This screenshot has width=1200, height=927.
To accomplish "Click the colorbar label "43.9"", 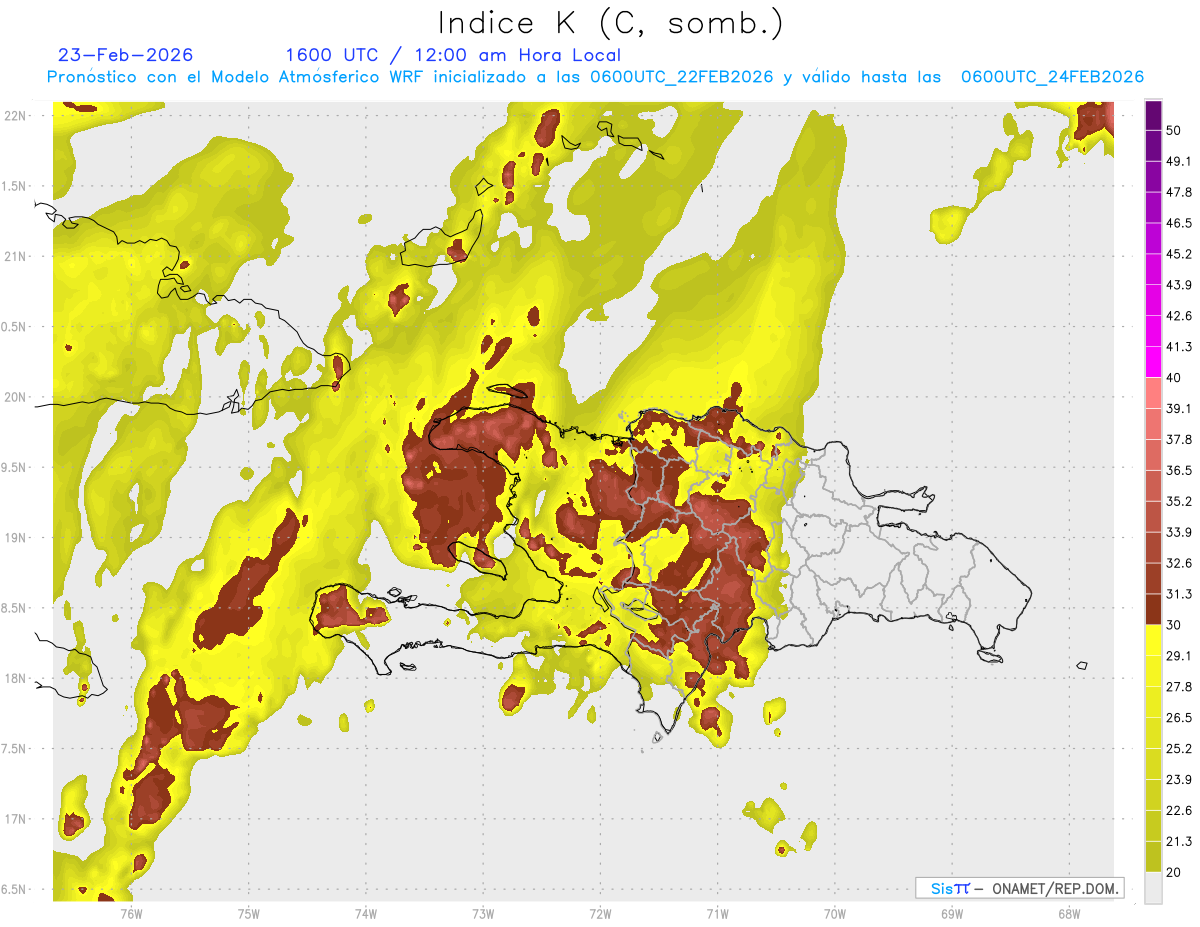I will [x=1179, y=285].
